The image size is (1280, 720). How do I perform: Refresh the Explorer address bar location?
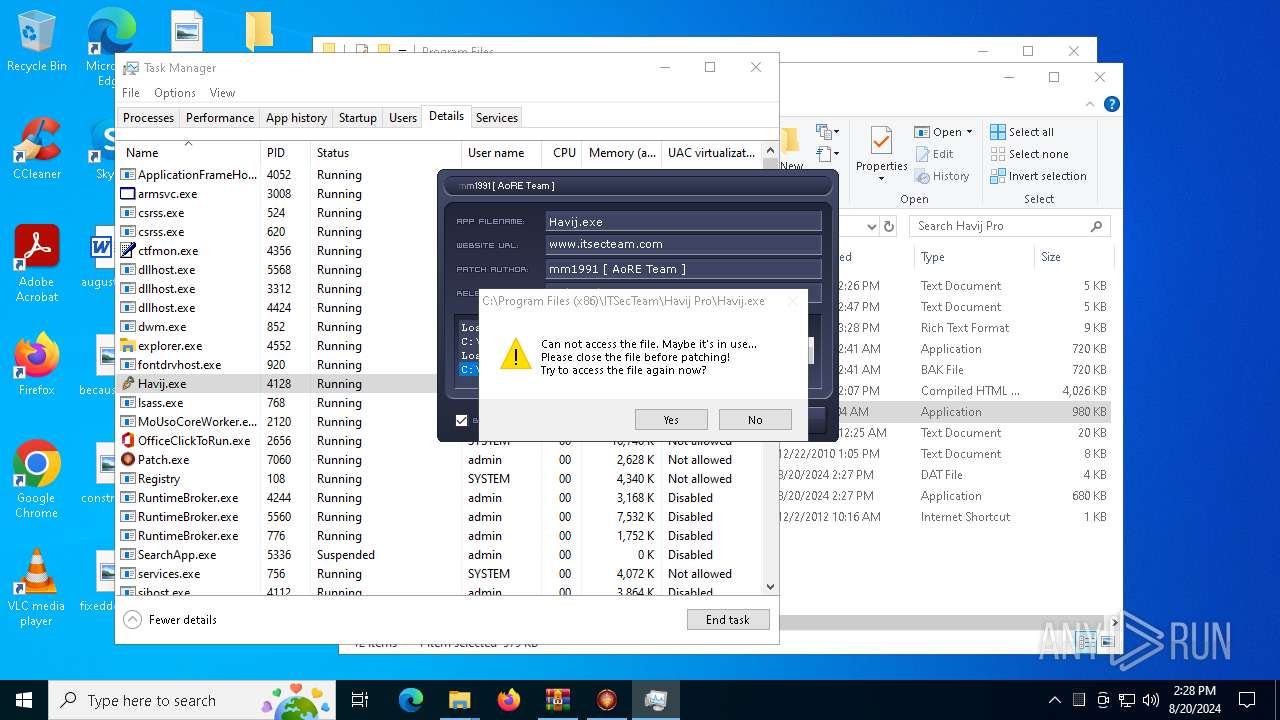(887, 226)
